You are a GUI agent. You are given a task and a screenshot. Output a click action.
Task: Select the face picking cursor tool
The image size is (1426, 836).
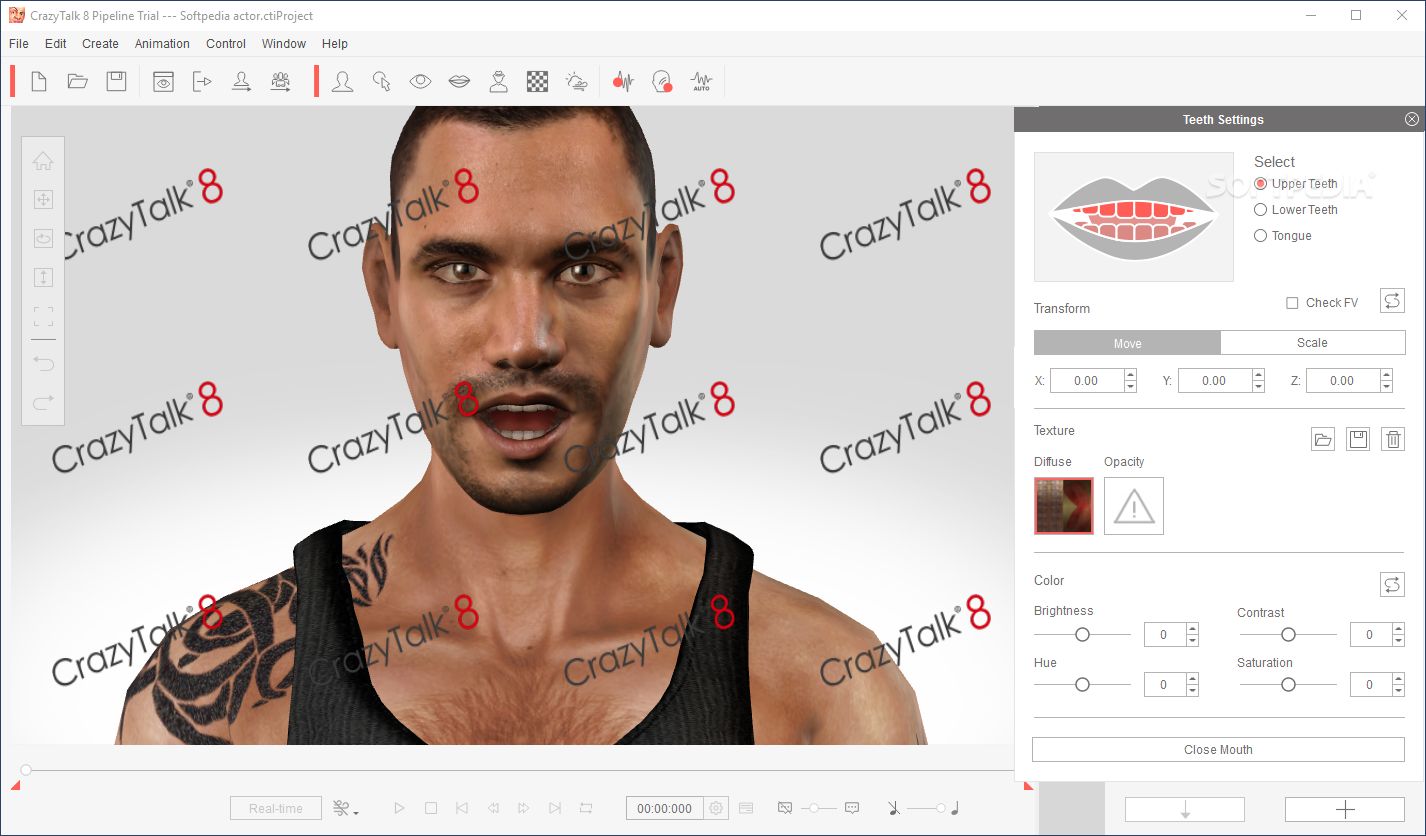(381, 82)
